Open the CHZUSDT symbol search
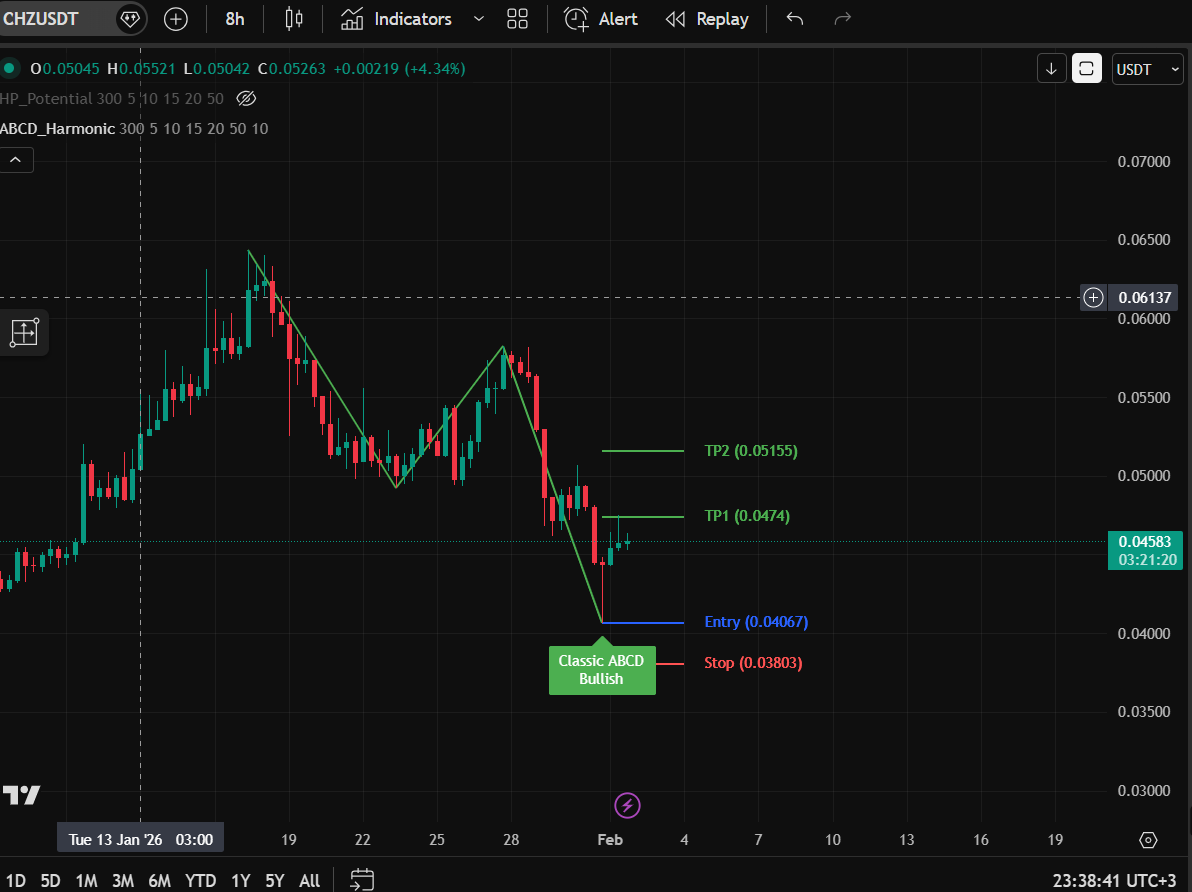 point(42,19)
